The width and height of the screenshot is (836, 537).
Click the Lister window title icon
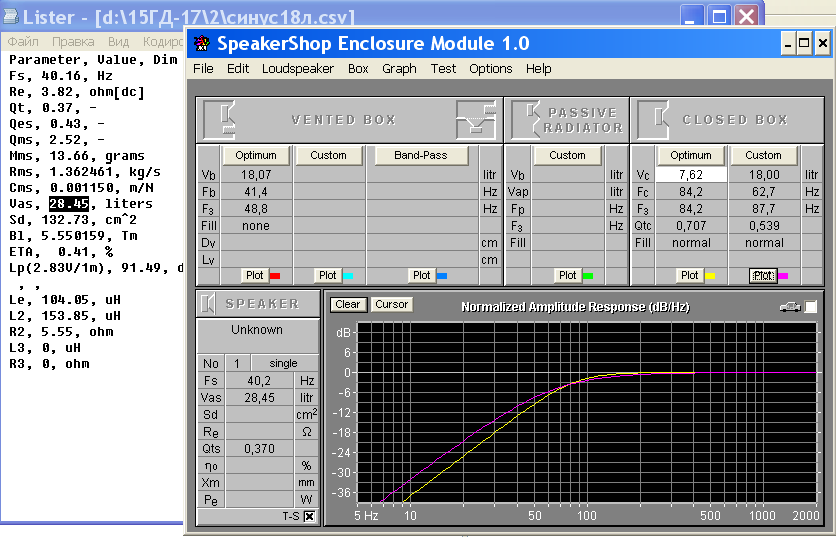coord(10,17)
